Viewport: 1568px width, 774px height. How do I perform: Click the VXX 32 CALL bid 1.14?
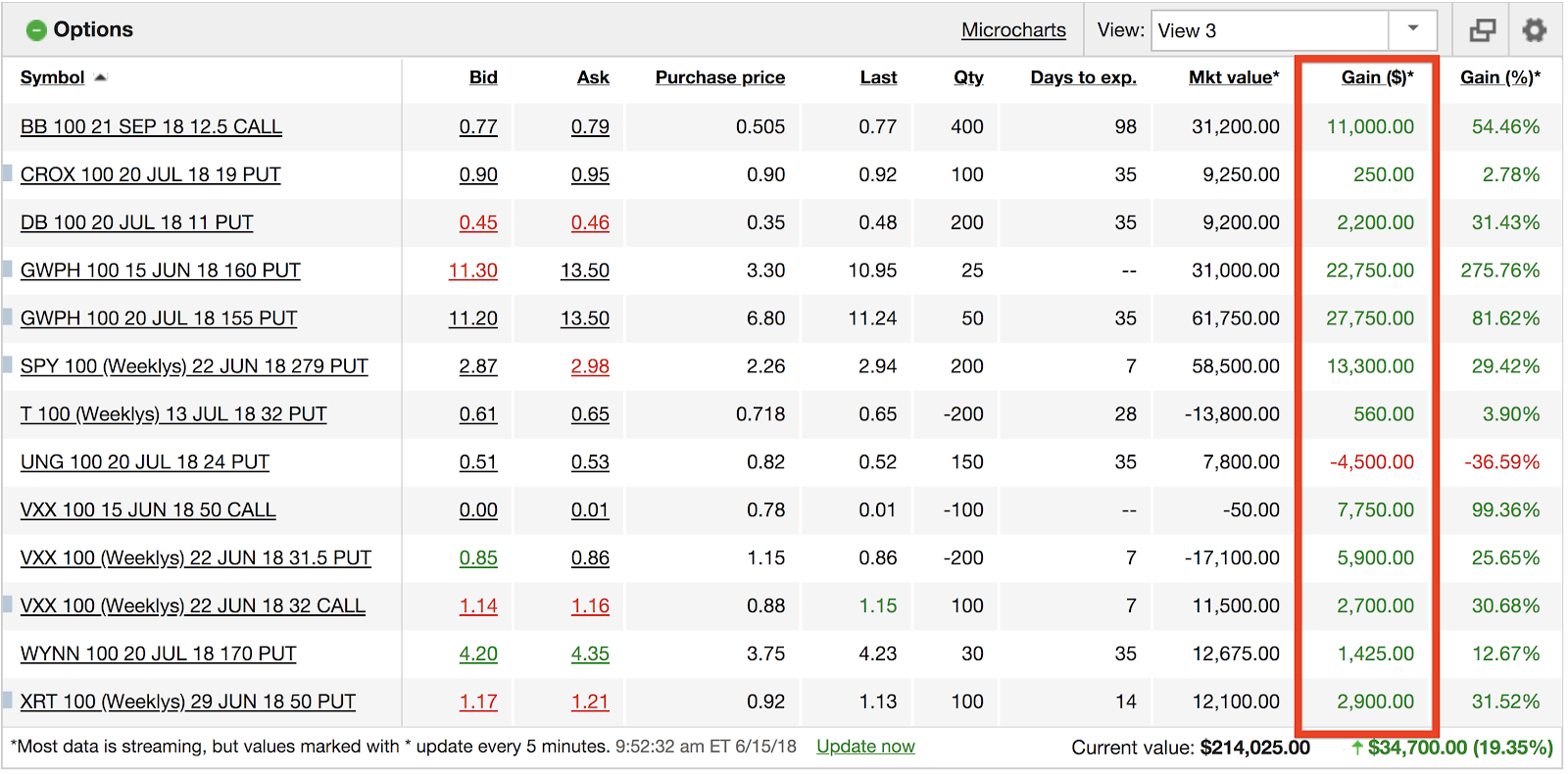(478, 606)
